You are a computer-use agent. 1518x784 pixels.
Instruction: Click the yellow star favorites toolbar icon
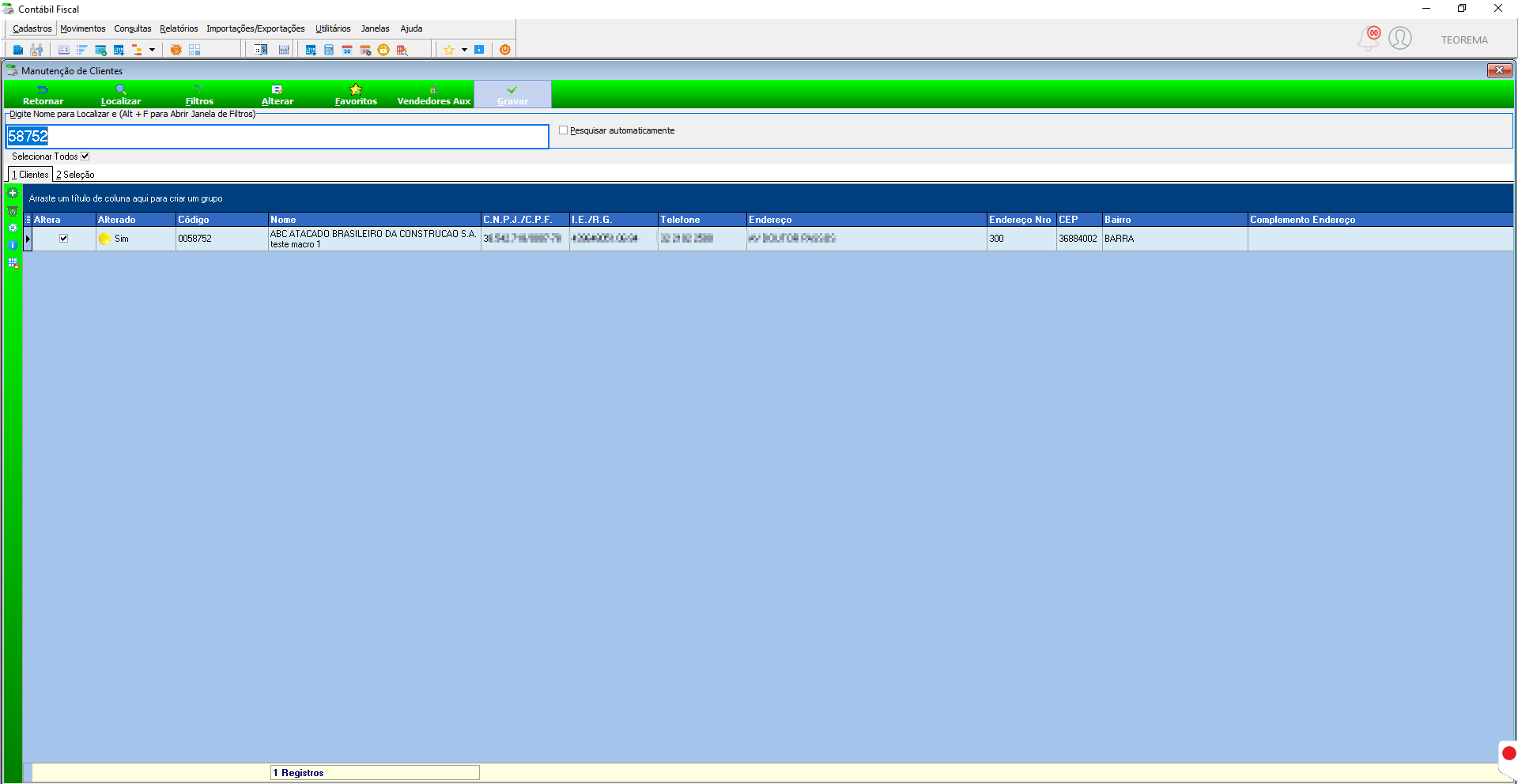click(x=449, y=50)
